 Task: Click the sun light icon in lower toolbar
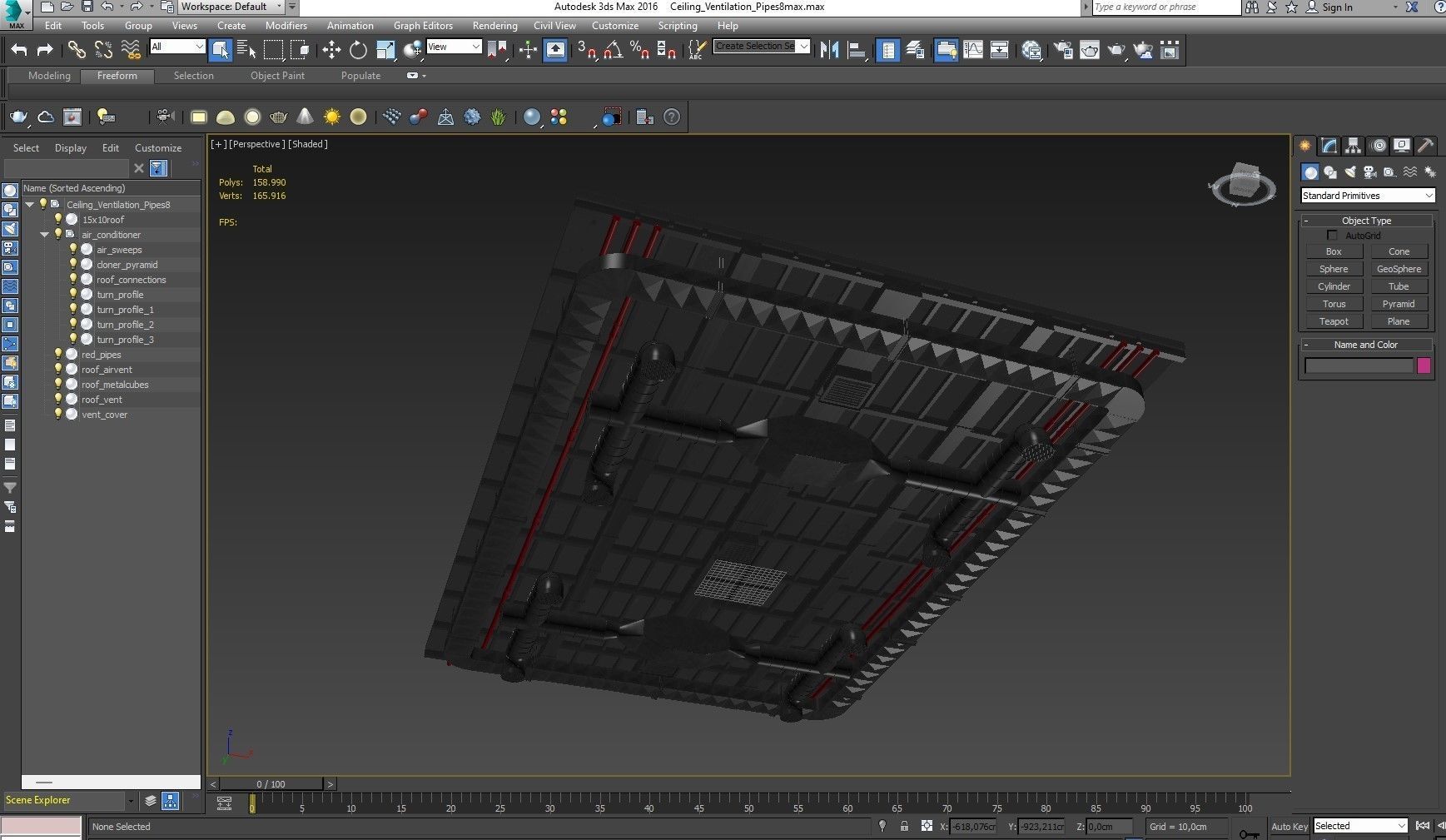click(332, 117)
